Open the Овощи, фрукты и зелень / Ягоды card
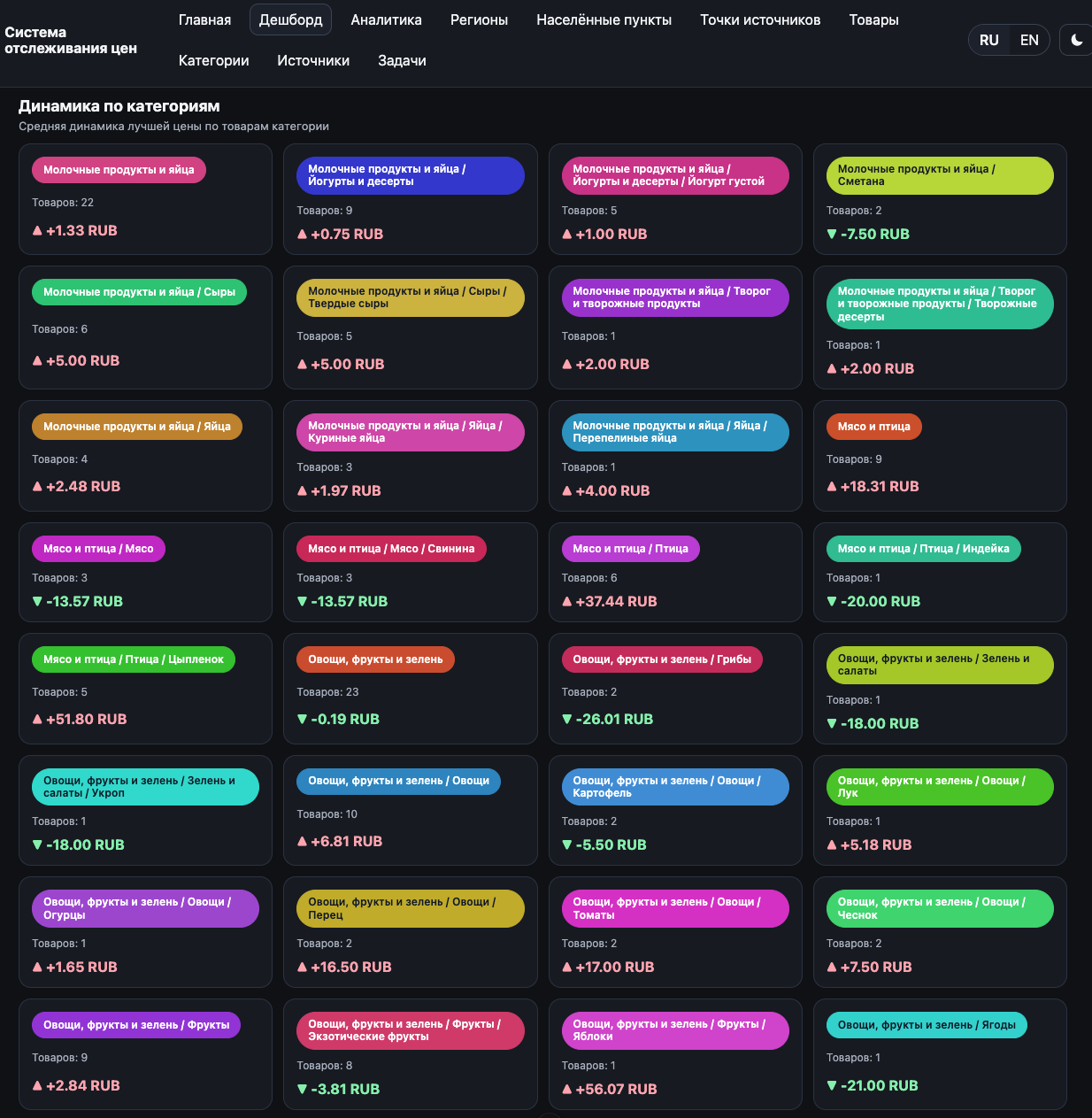1092x1118 pixels. point(939,1053)
